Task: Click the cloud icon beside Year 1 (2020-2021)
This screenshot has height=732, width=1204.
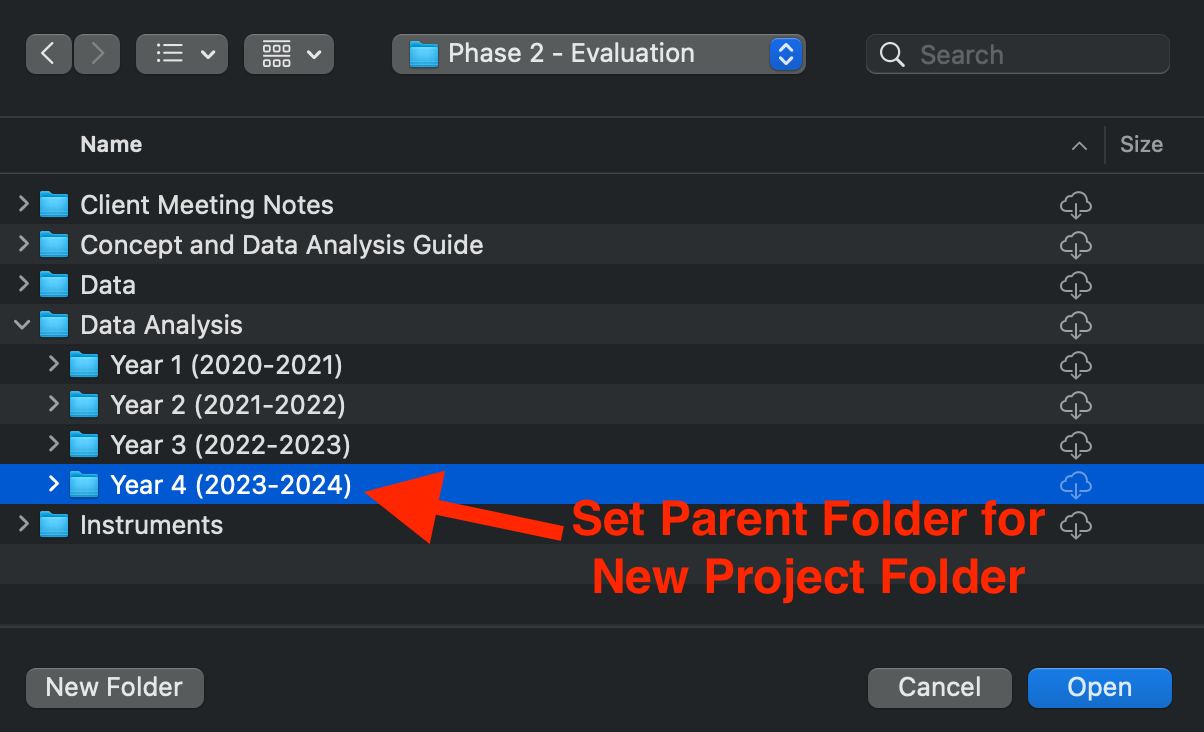Action: [1076, 364]
